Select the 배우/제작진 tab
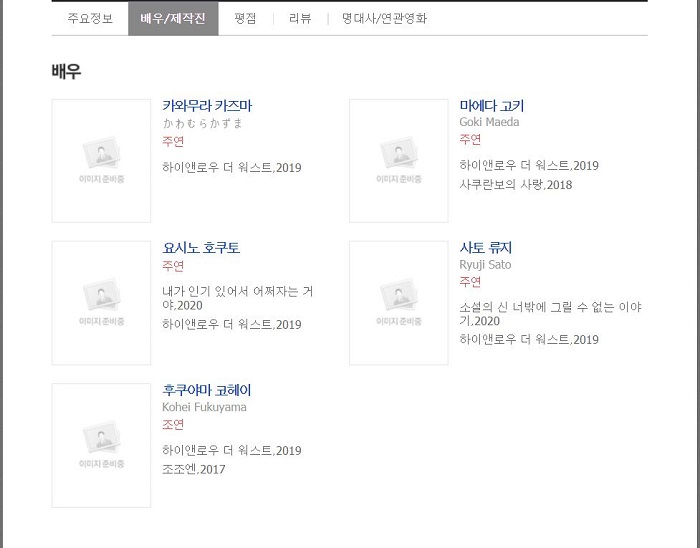The image size is (700, 548). (173, 19)
